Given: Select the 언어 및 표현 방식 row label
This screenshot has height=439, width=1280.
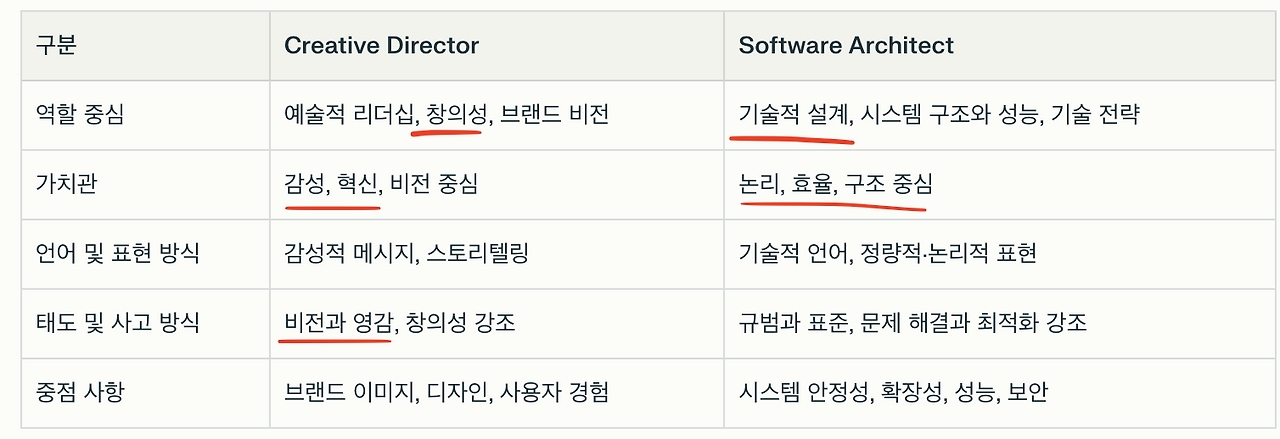Looking at the screenshot, I should point(117,252).
